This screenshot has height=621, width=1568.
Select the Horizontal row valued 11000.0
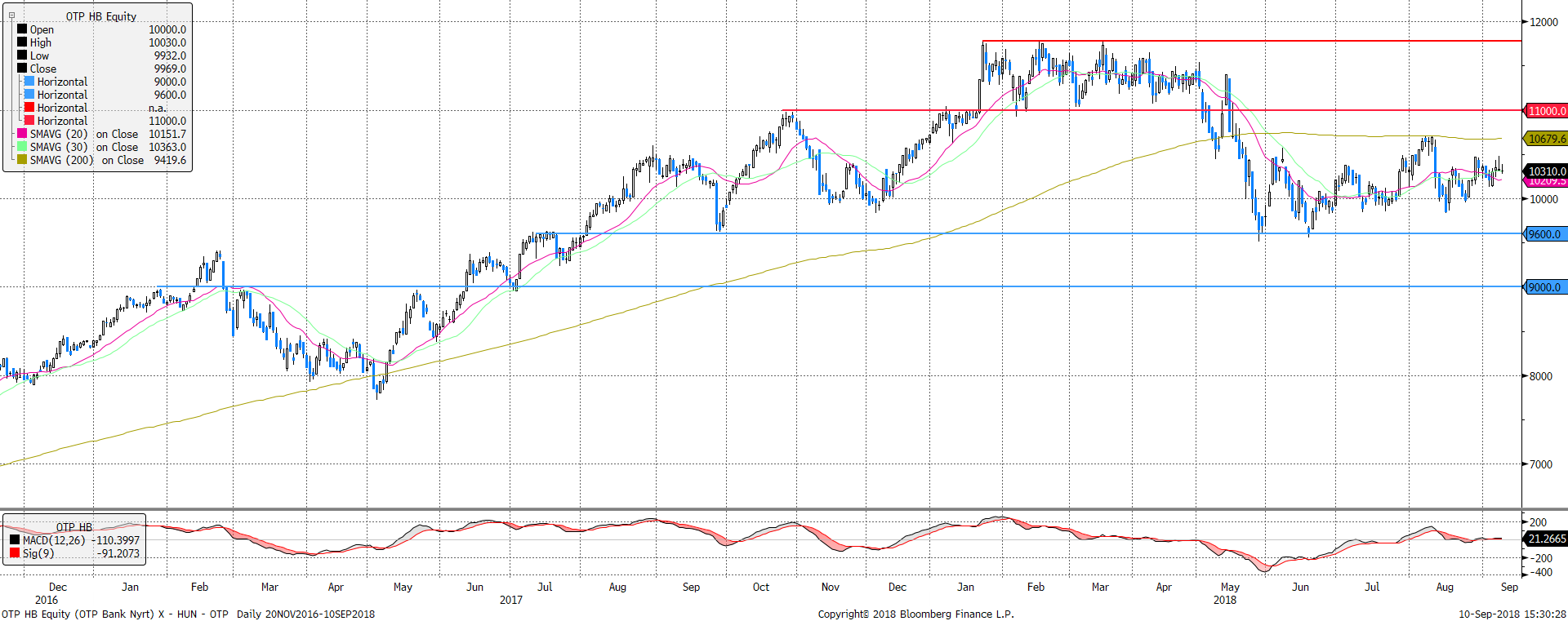click(x=105, y=121)
